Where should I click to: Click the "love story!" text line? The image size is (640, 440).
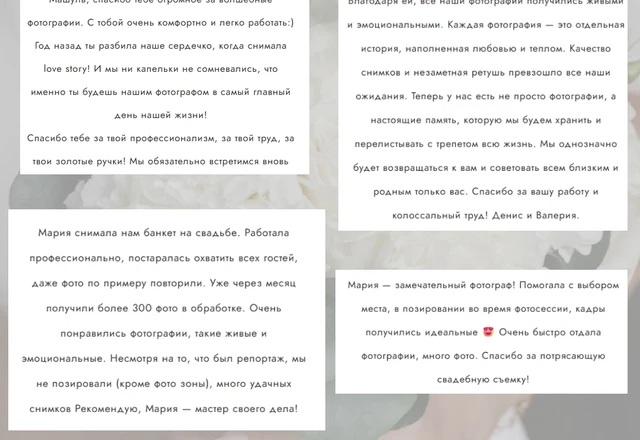pyautogui.click(x=167, y=69)
